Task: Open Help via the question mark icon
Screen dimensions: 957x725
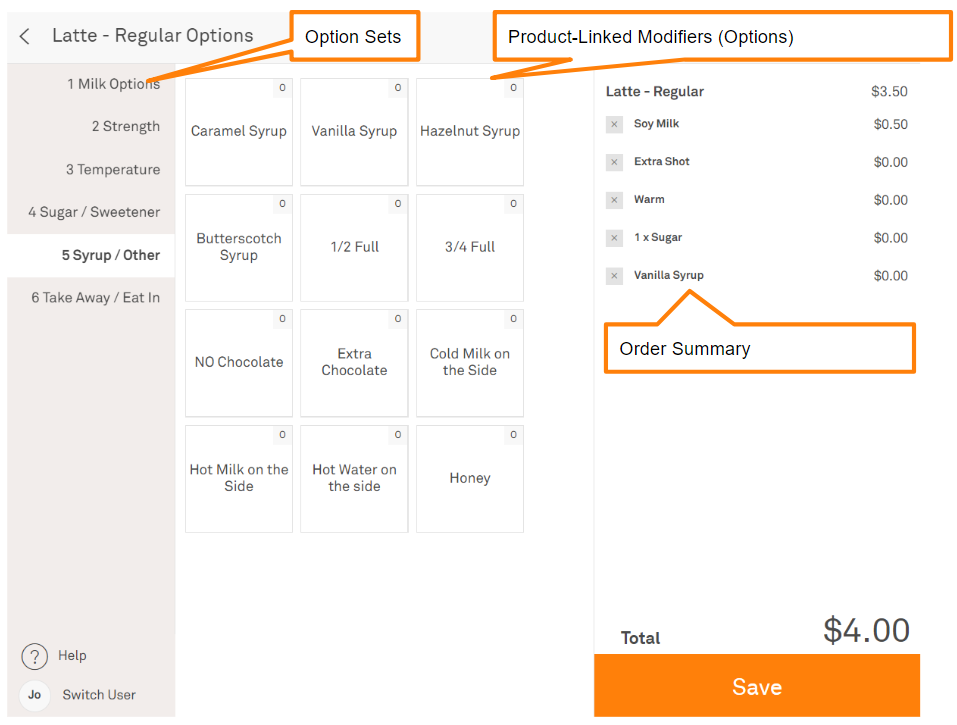Action: tap(34, 656)
